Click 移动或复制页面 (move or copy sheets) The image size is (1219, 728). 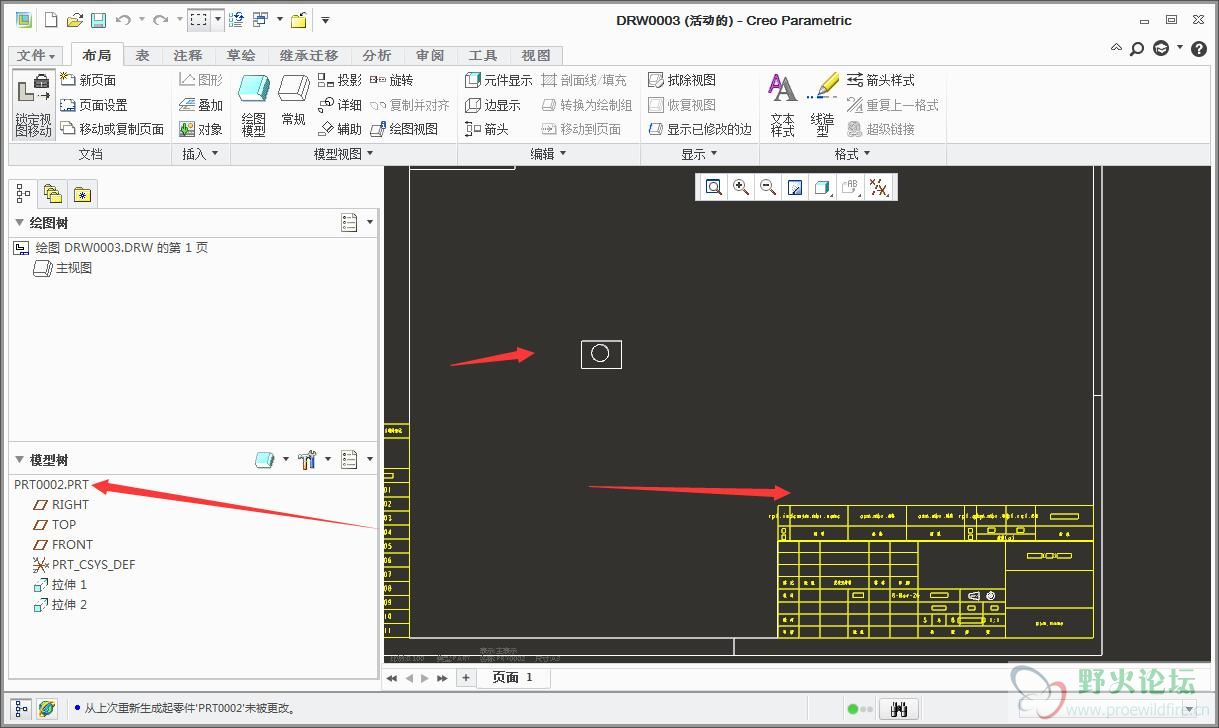tap(112, 129)
